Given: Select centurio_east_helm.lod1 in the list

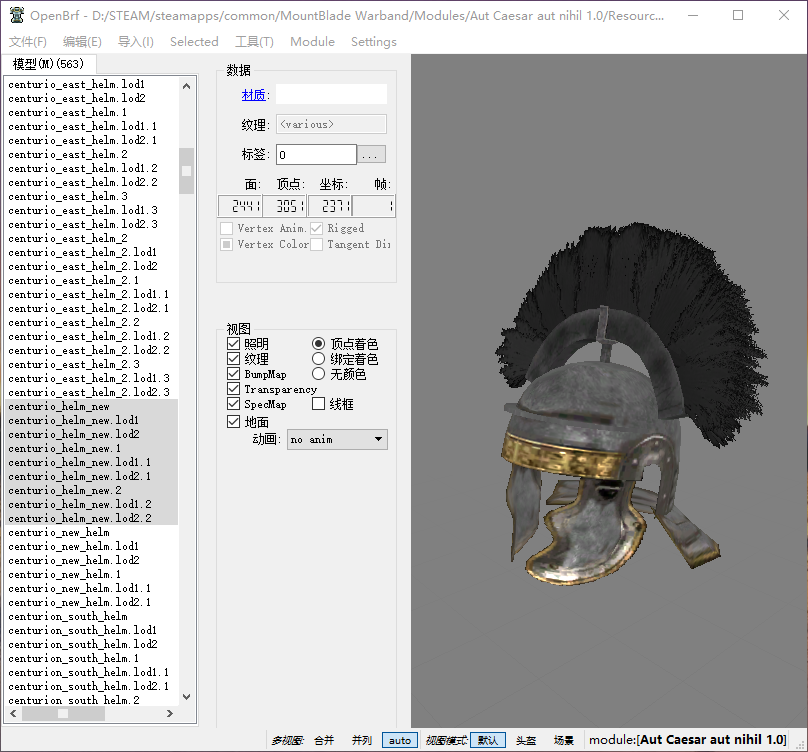Looking at the screenshot, I should (76, 85).
